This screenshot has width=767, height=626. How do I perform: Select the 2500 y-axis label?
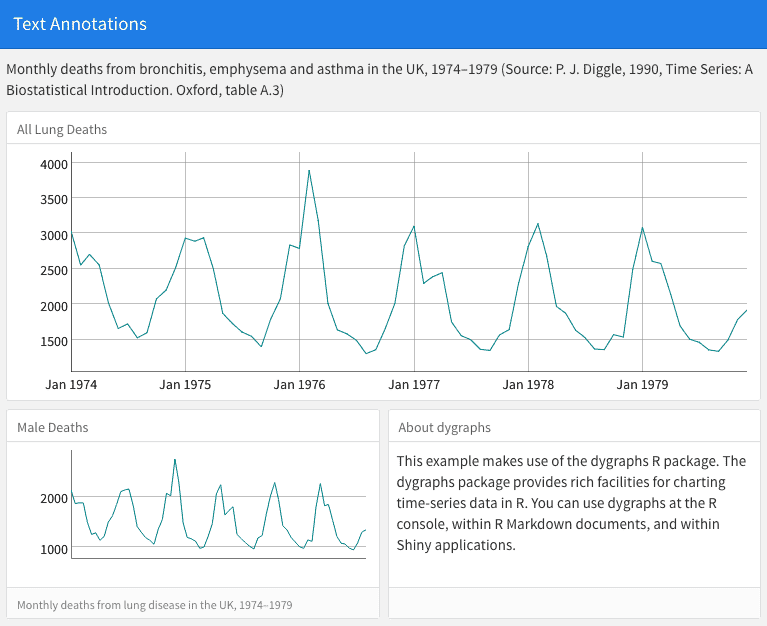click(54, 270)
